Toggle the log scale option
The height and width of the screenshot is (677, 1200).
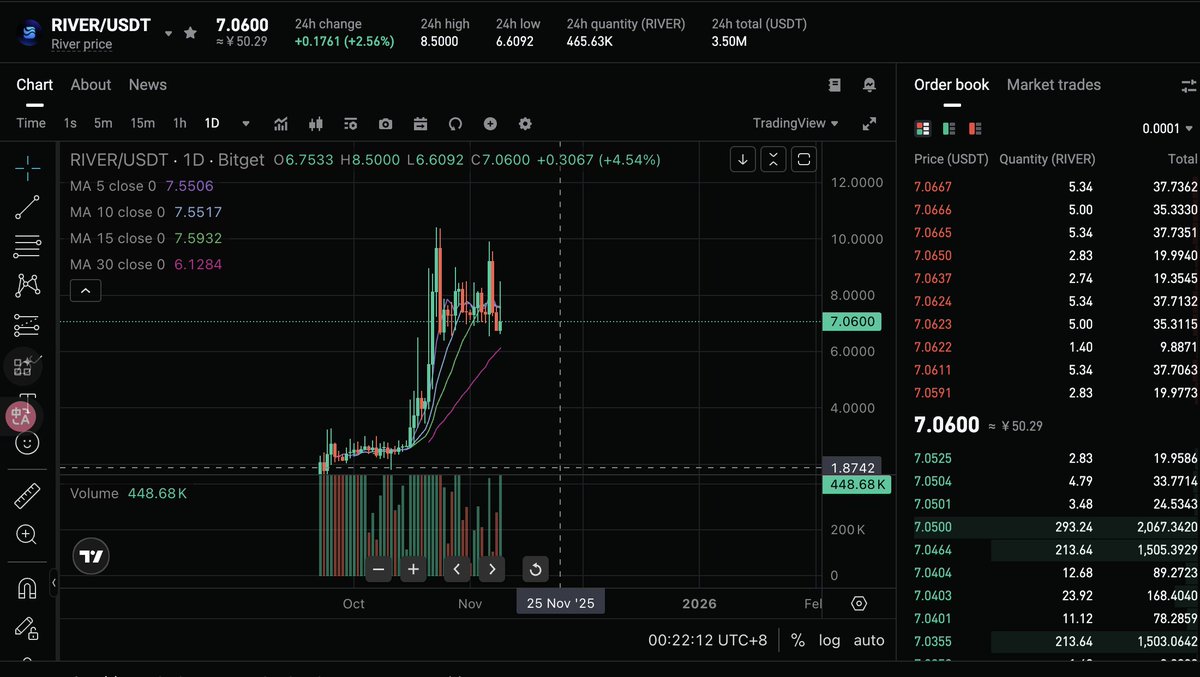(x=829, y=640)
